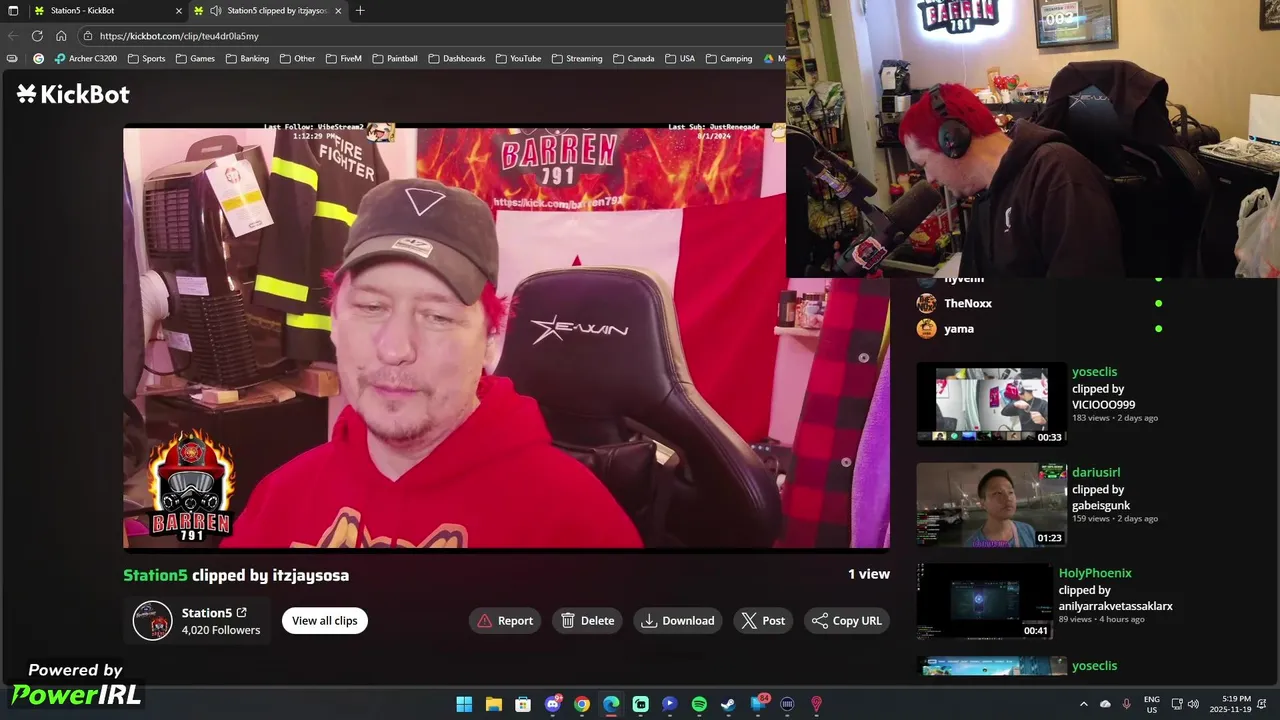Click HolyPhoenix streamer name
The image size is (1280, 720).
point(1095,573)
